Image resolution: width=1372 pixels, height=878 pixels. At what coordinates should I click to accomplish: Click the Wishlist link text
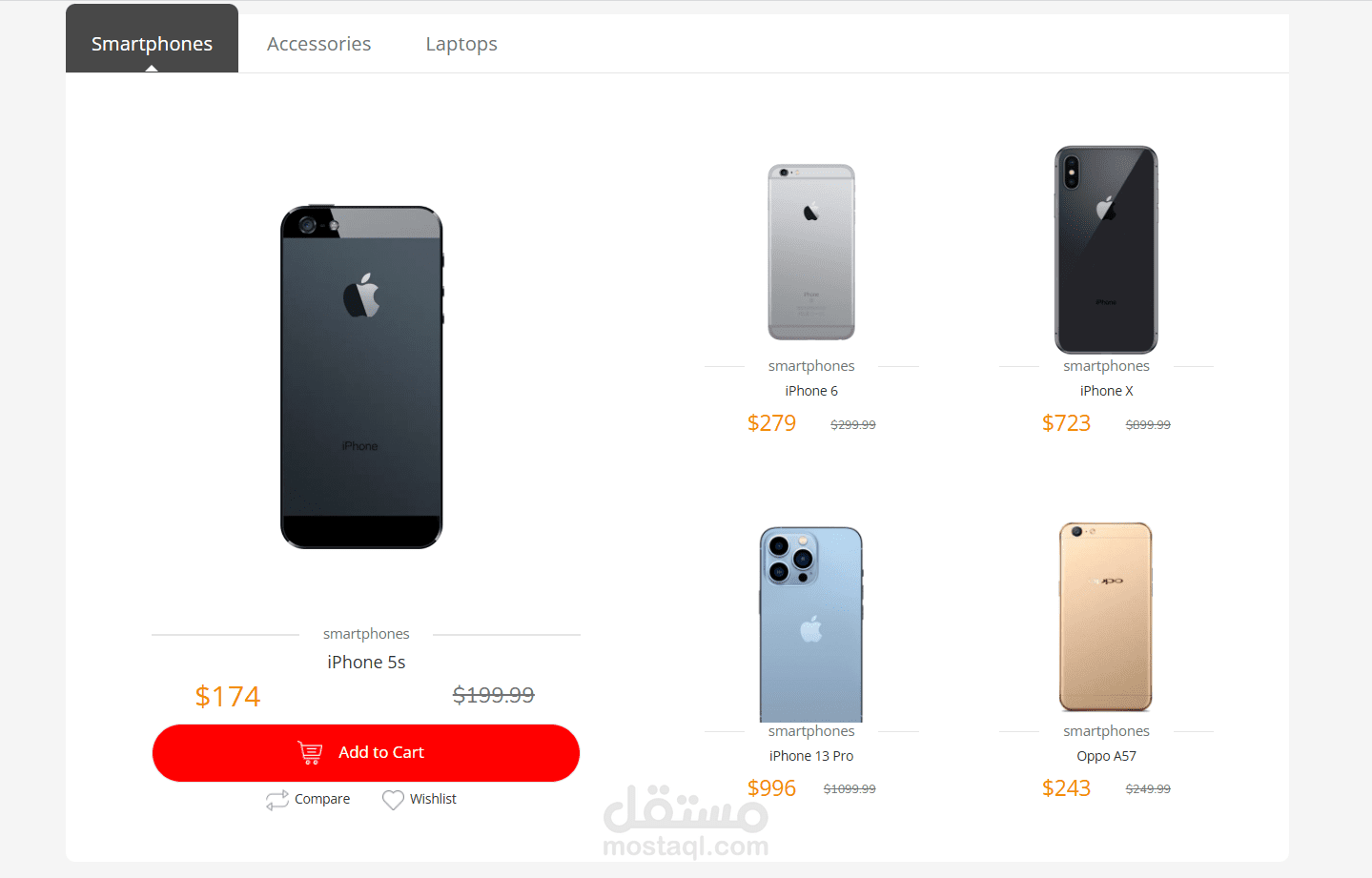(x=433, y=799)
